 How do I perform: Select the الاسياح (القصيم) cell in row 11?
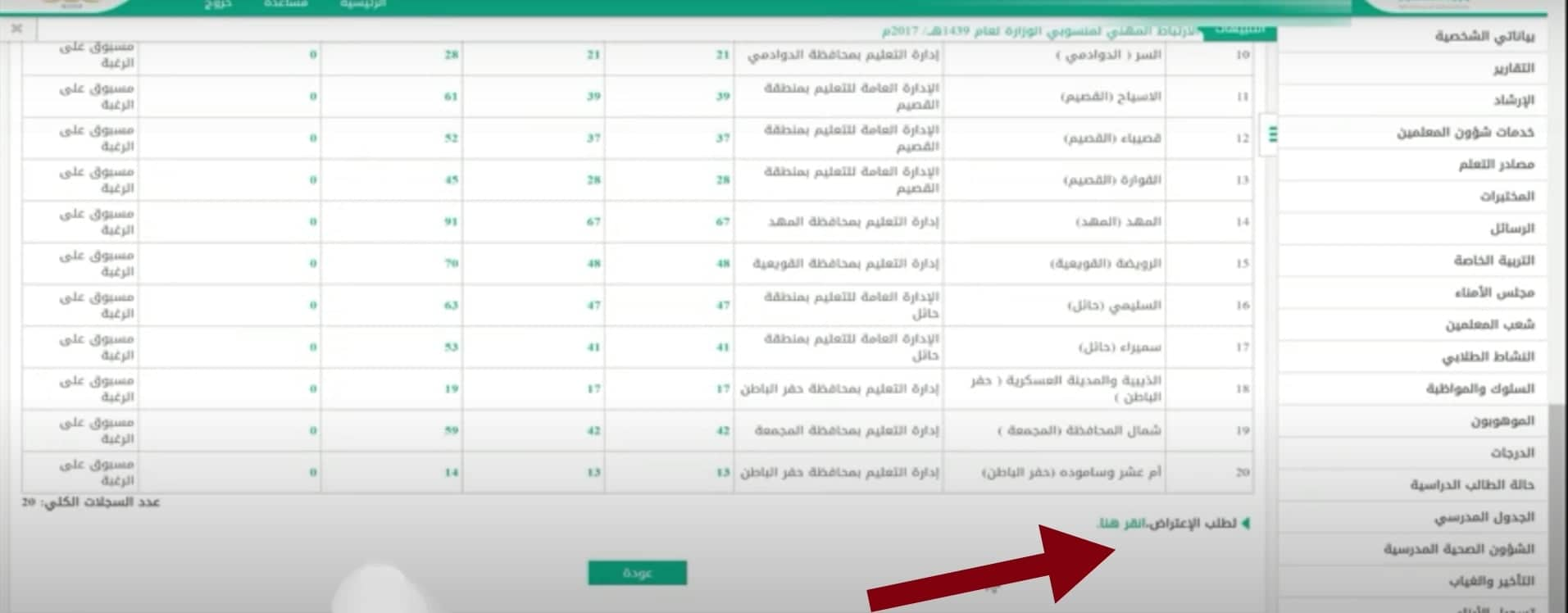(1053, 96)
